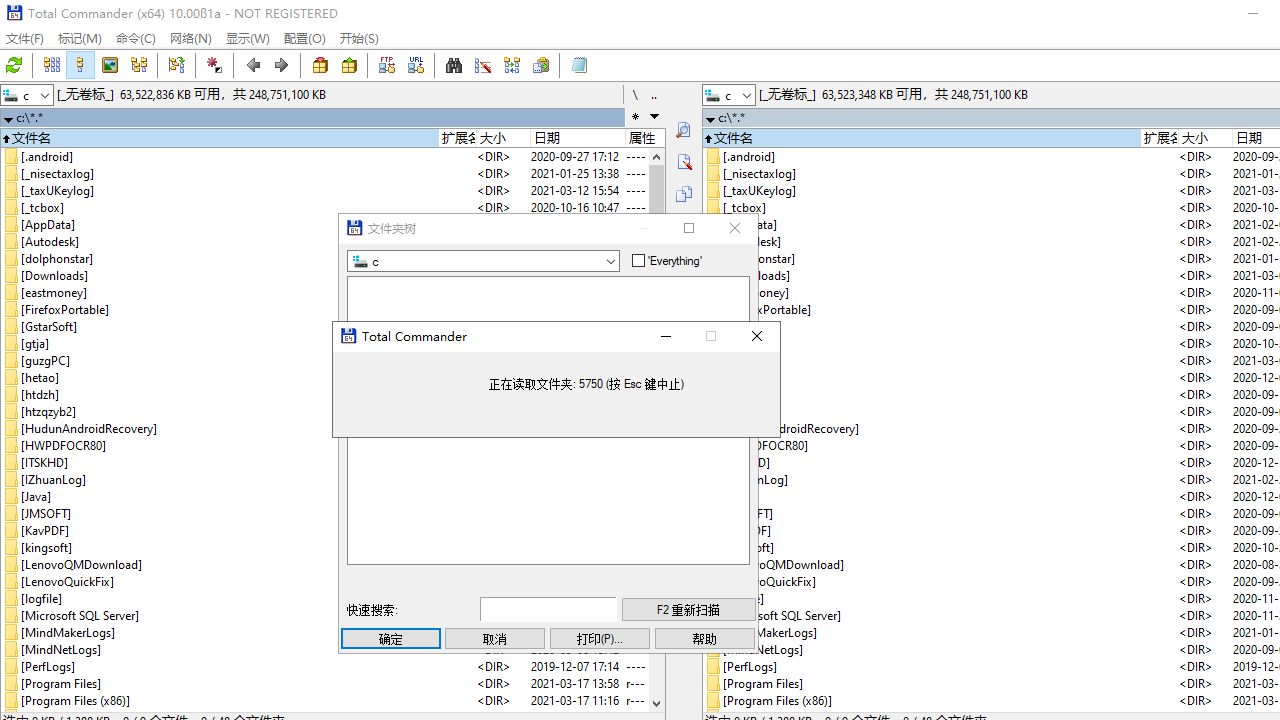Open the drive dropdown in the folder tree dialog
Image resolution: width=1280 pixels, height=720 pixels.
(610, 261)
